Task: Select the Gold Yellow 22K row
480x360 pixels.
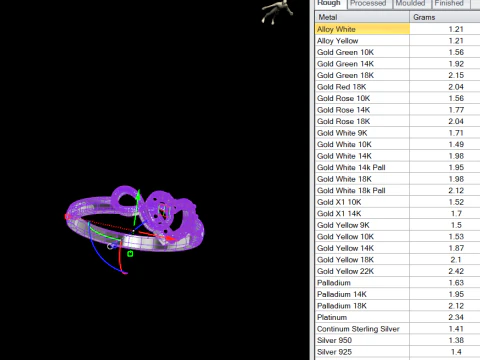Action: pyautogui.click(x=397, y=271)
